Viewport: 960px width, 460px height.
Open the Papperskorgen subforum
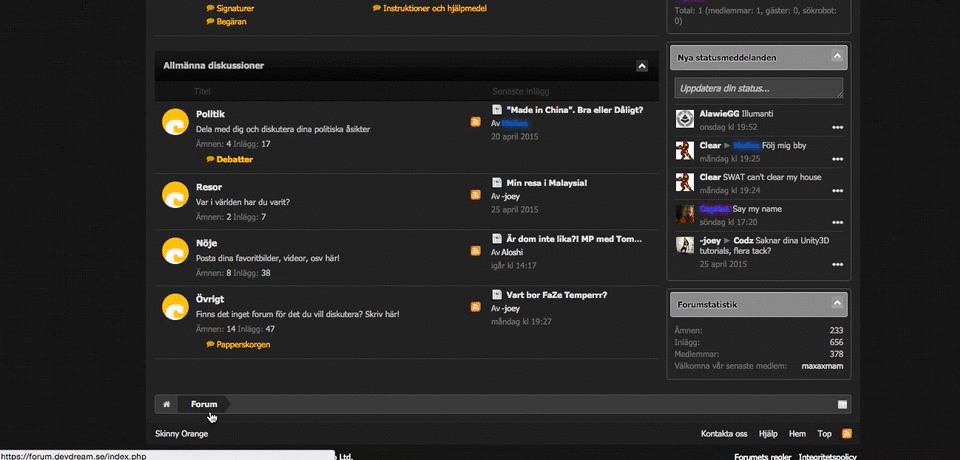(243, 344)
